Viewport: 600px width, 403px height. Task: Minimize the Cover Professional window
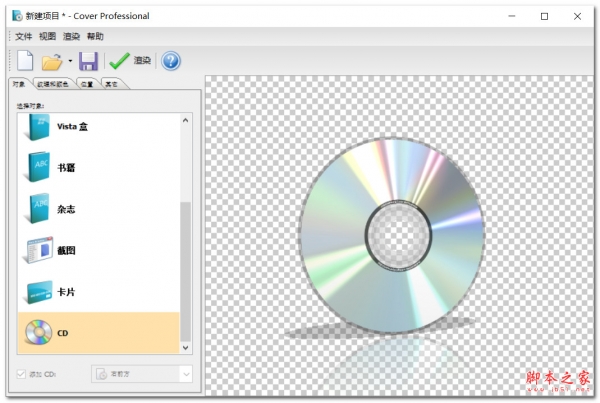(512, 16)
